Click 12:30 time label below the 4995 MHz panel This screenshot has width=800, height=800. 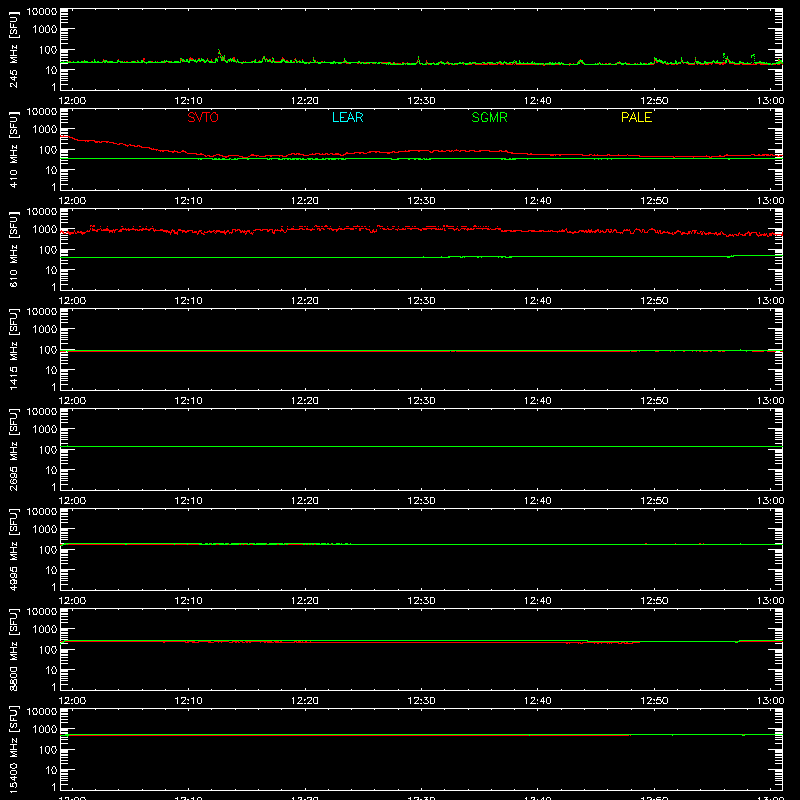tap(421, 601)
